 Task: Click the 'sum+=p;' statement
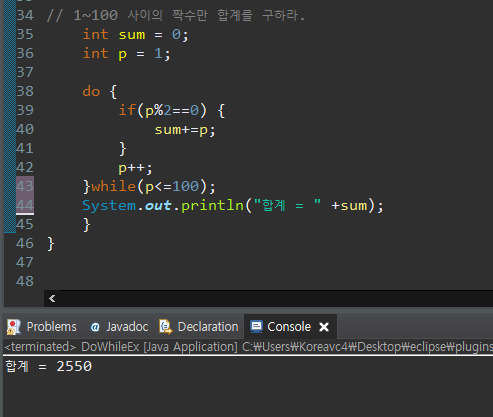(185, 130)
